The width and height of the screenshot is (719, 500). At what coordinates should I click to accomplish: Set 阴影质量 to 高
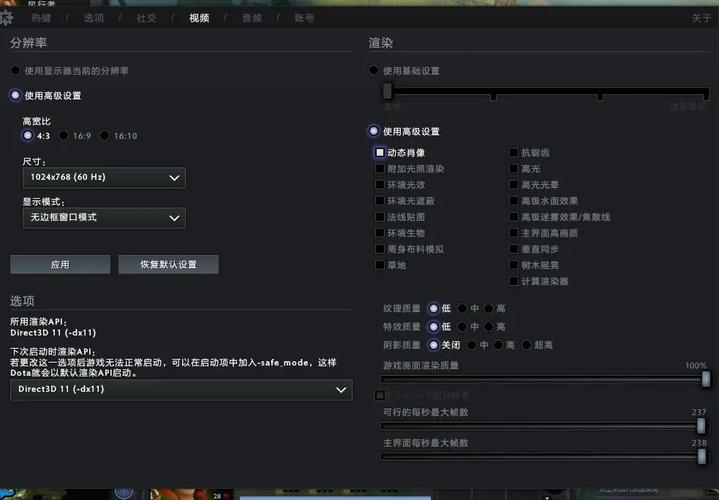498,344
